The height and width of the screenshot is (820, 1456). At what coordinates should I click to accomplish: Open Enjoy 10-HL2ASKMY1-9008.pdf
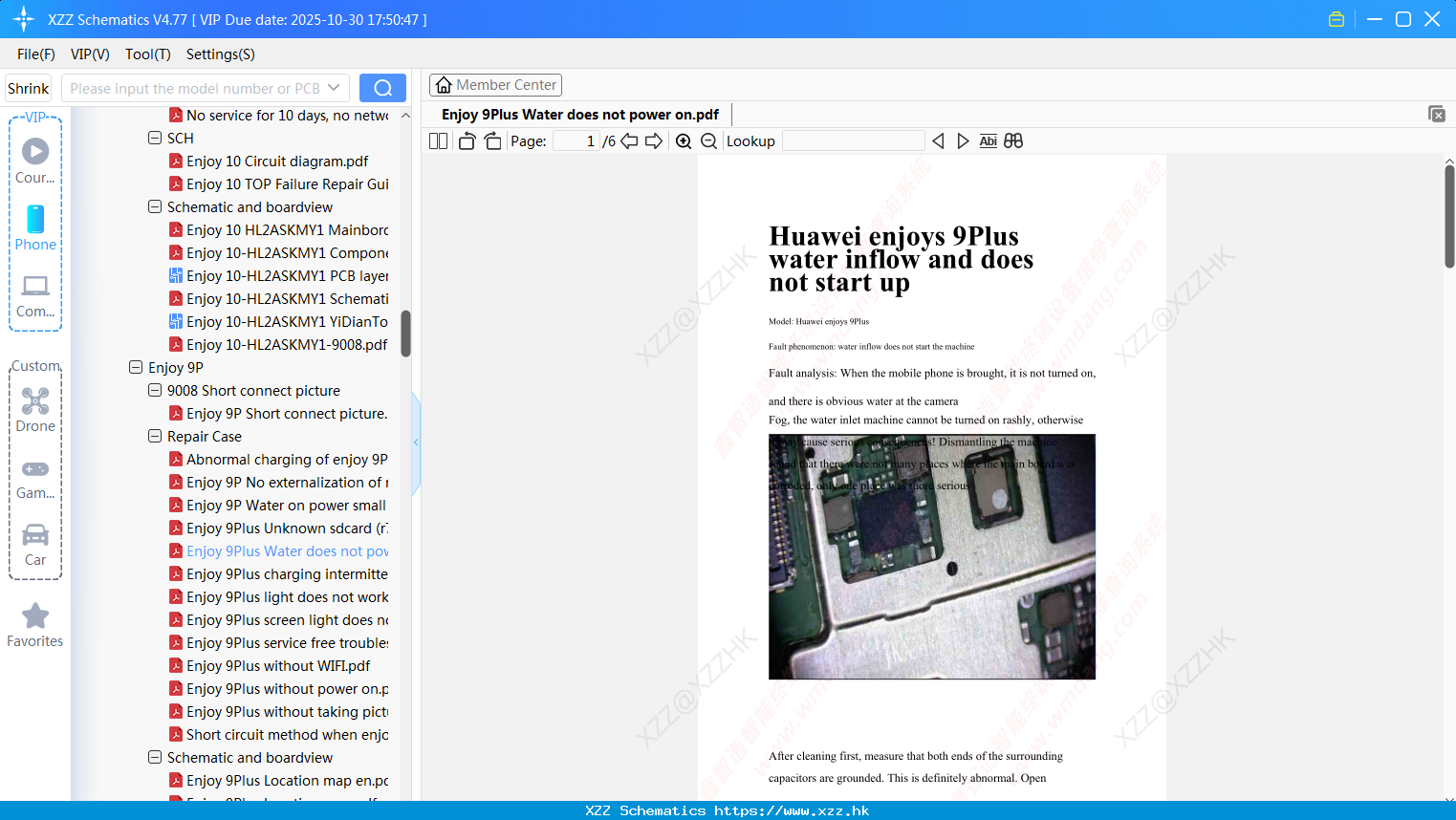pyautogui.click(x=279, y=344)
